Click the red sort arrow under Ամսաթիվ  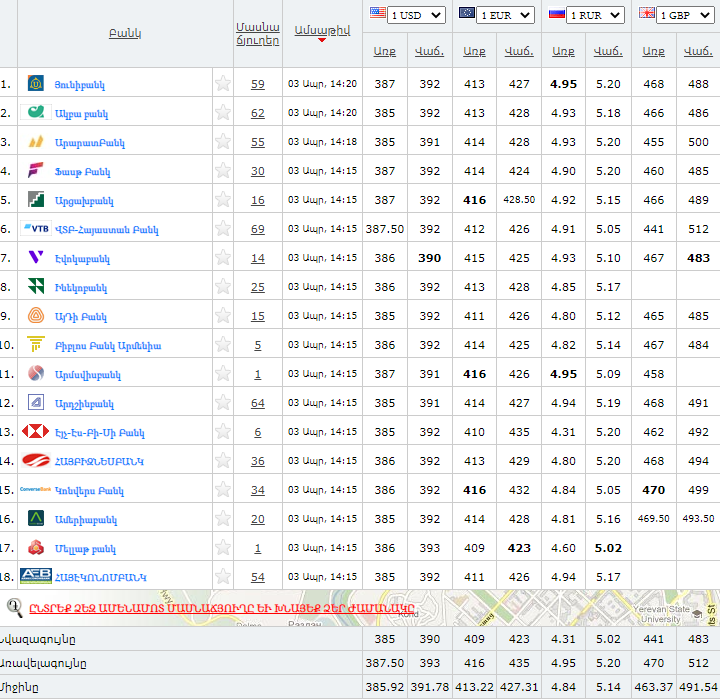pos(322,40)
